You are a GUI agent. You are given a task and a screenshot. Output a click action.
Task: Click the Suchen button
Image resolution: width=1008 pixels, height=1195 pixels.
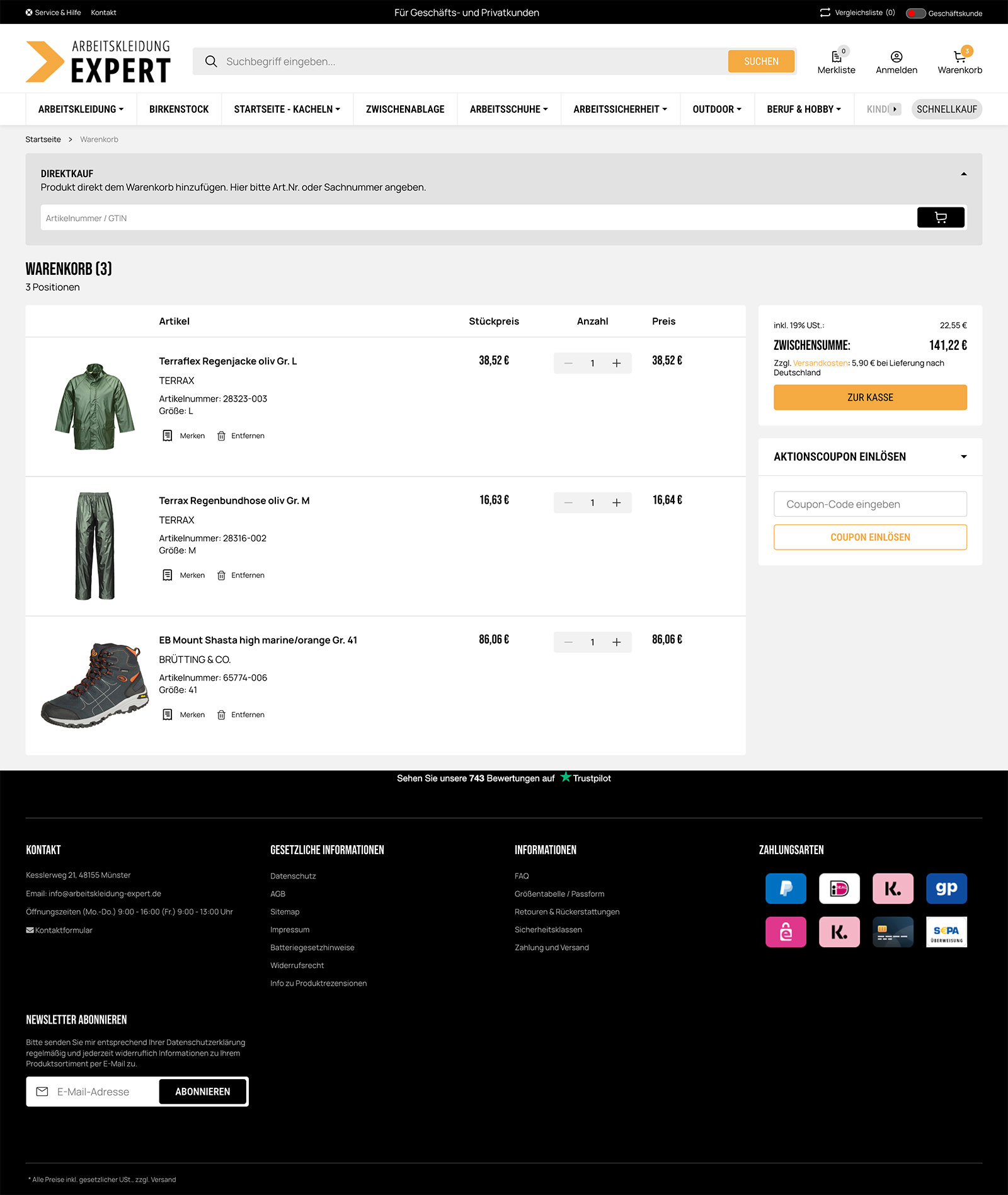point(761,61)
